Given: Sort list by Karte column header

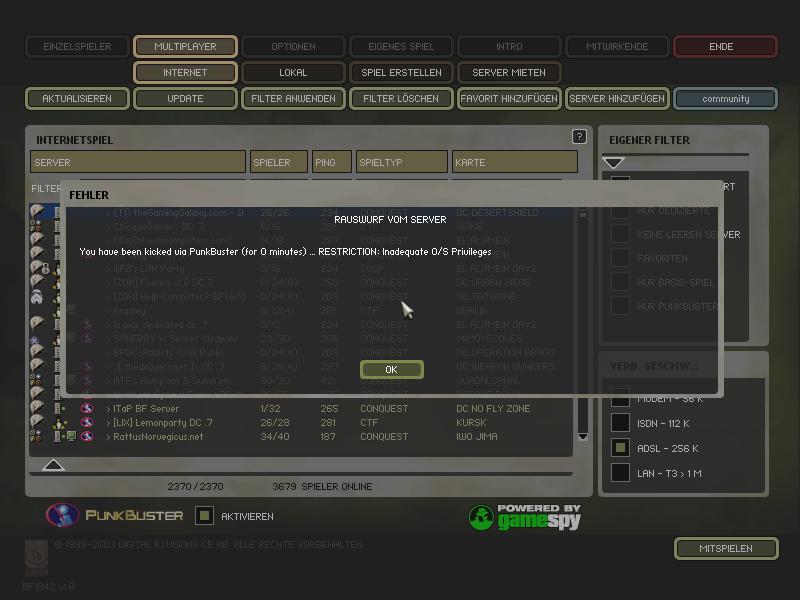Looking at the screenshot, I should (x=515, y=162).
